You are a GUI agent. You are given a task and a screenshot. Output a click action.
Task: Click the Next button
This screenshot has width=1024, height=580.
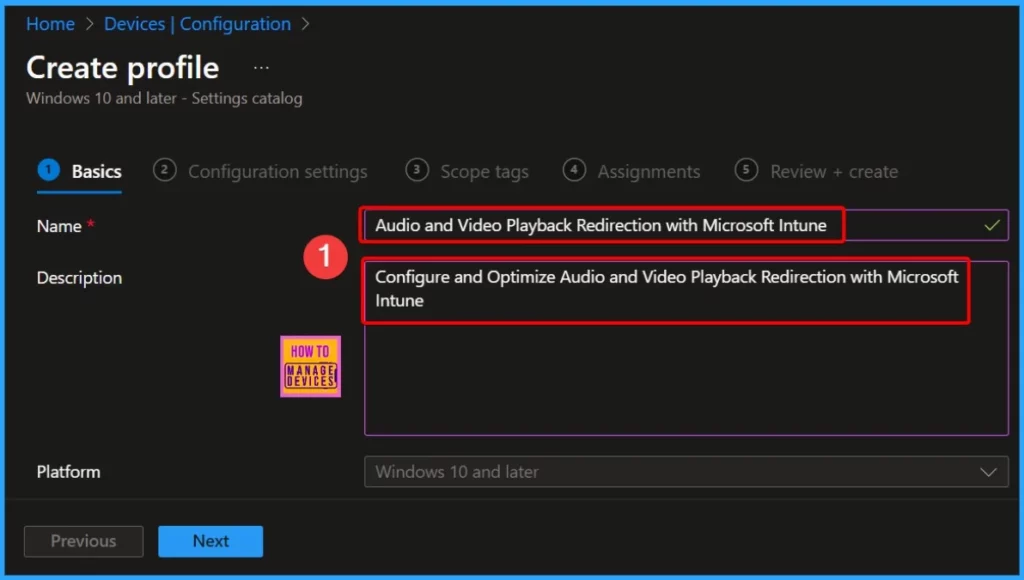coord(210,541)
